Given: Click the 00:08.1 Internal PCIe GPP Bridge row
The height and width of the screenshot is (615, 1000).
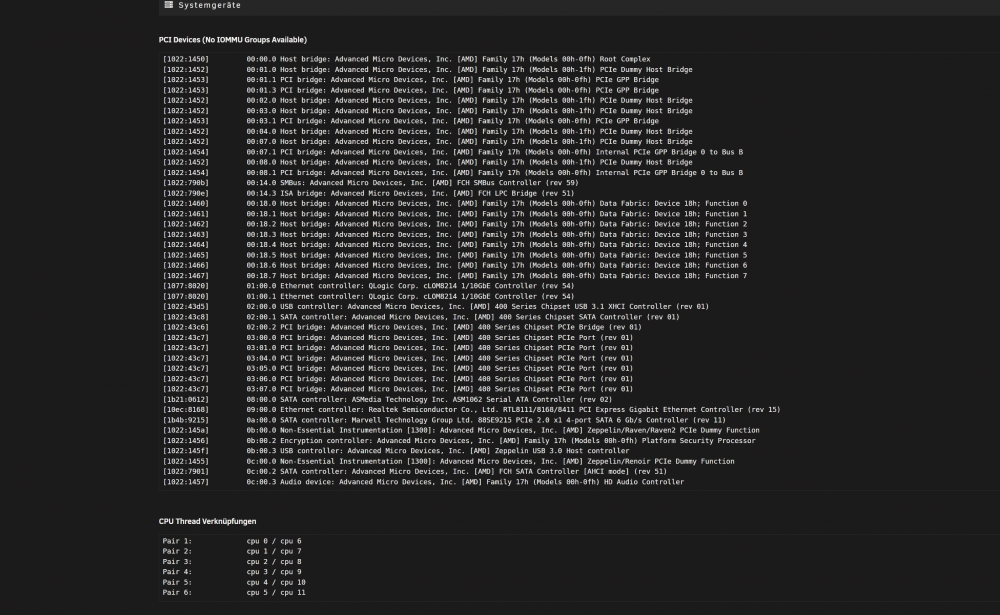Looking at the screenshot, I should pyautogui.click(x=453, y=172).
